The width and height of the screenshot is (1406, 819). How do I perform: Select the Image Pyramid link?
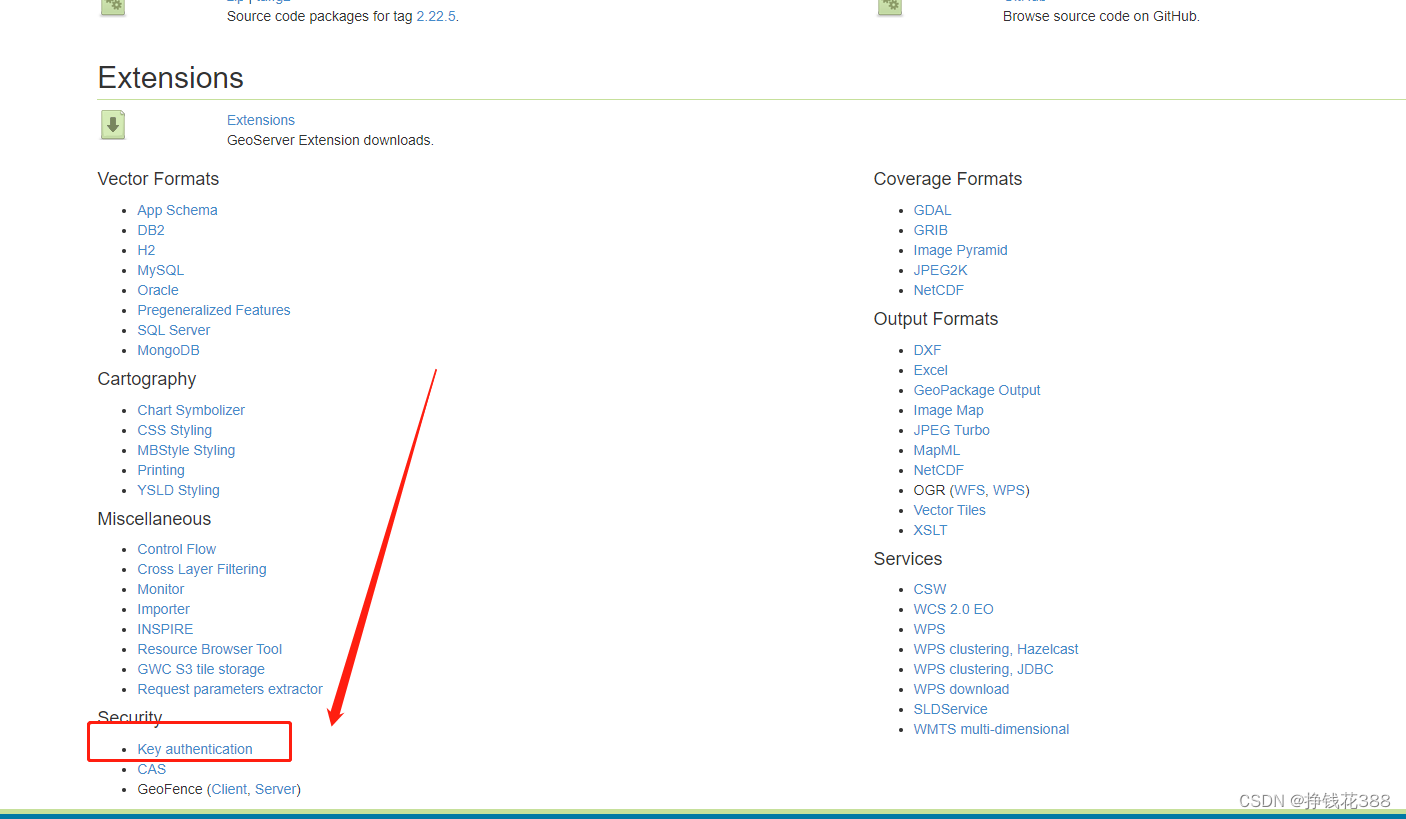(x=960, y=250)
